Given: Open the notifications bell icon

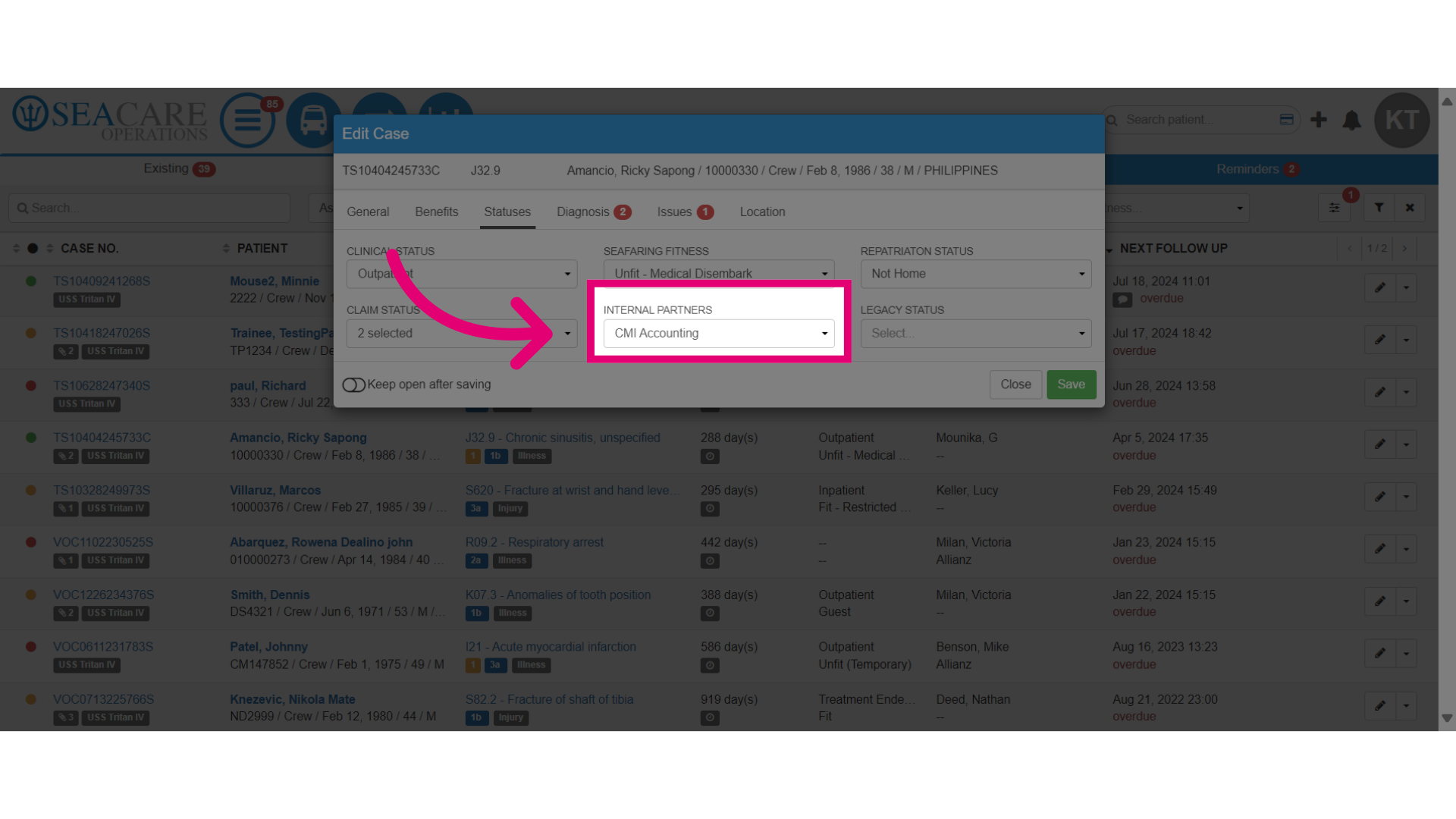Looking at the screenshot, I should coord(1351,120).
